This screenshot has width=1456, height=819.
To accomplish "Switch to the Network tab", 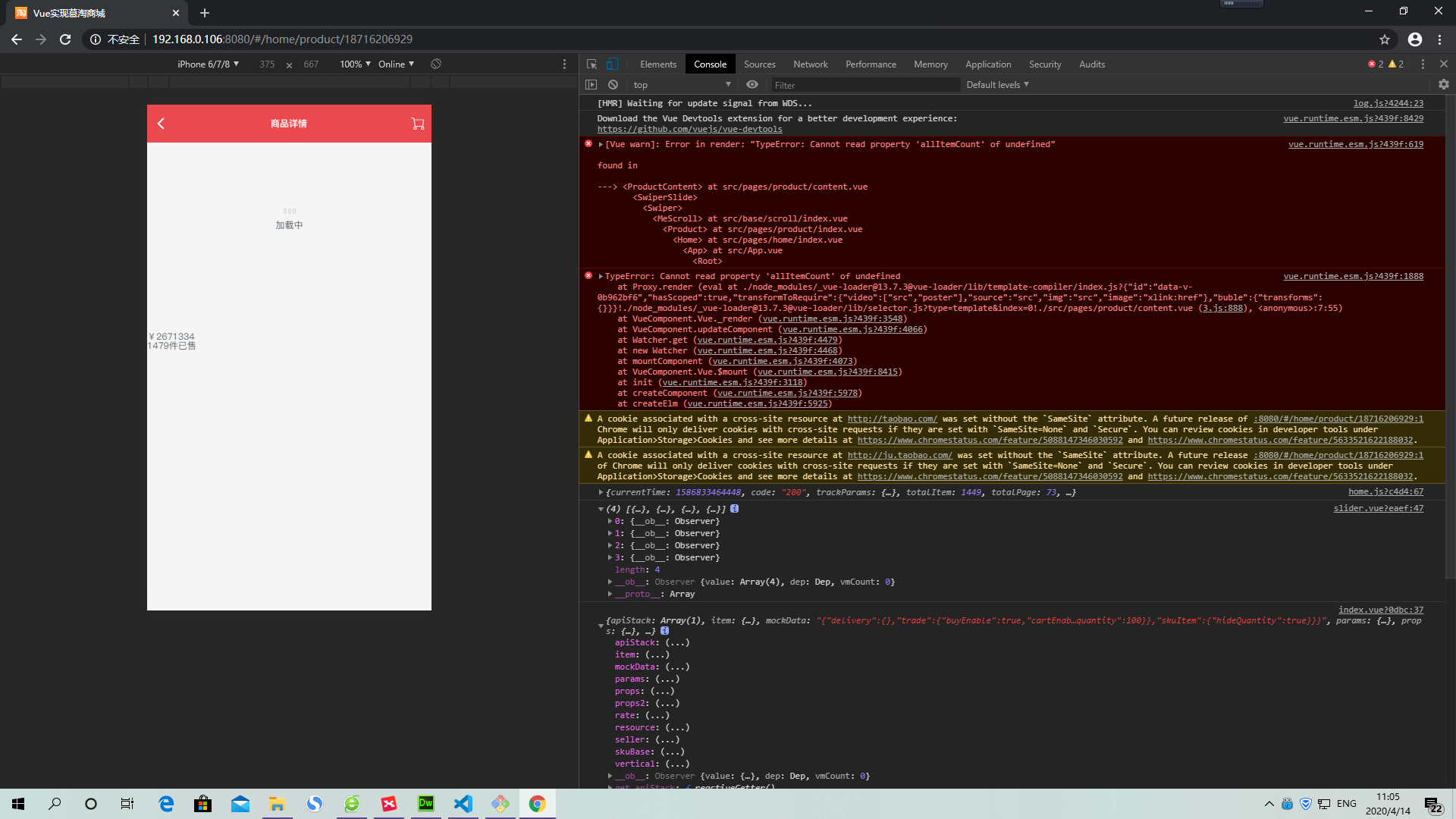I will [x=811, y=64].
